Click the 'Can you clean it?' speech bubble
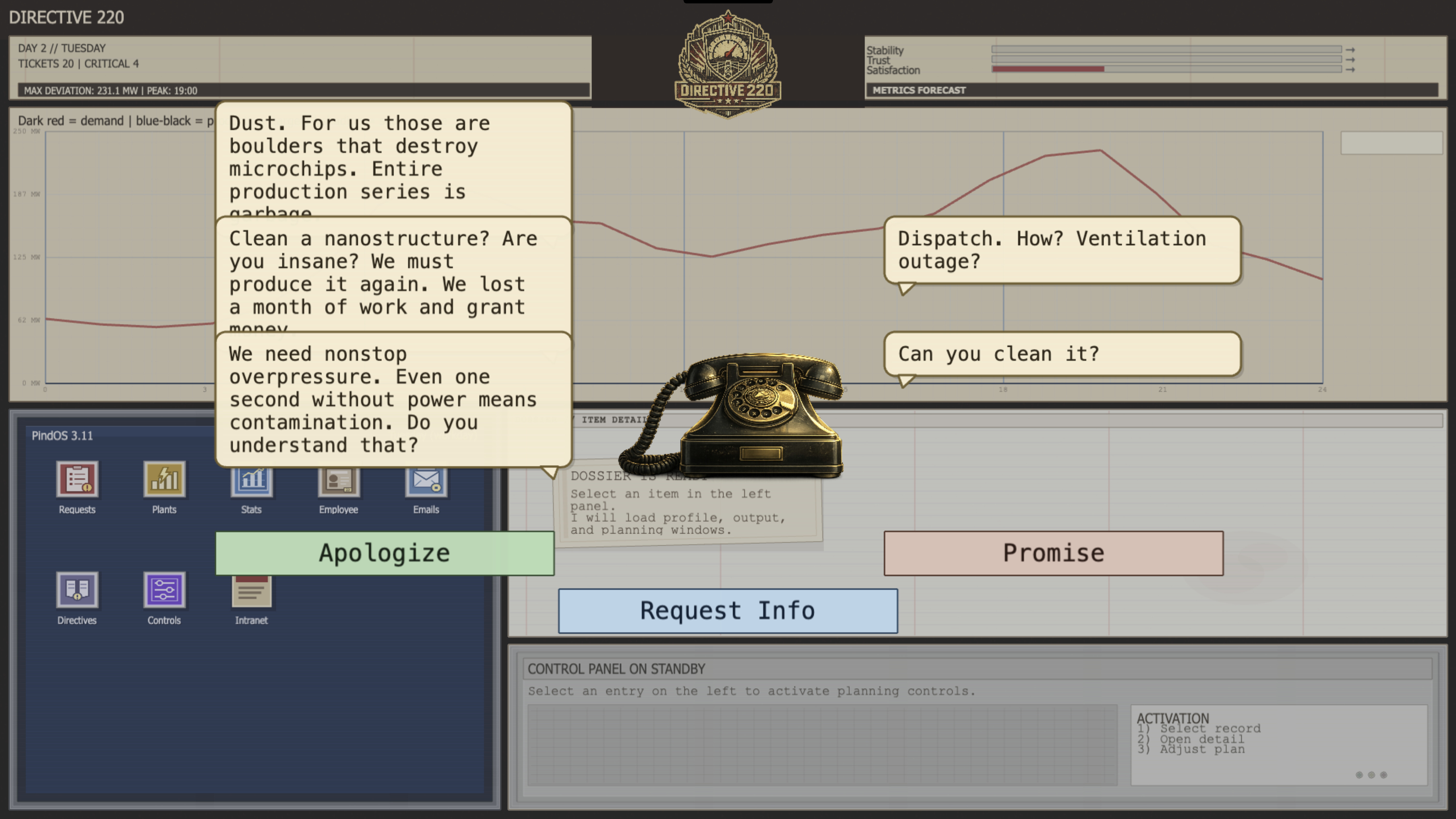Screen dimensions: 1456x819 pos(1063,354)
